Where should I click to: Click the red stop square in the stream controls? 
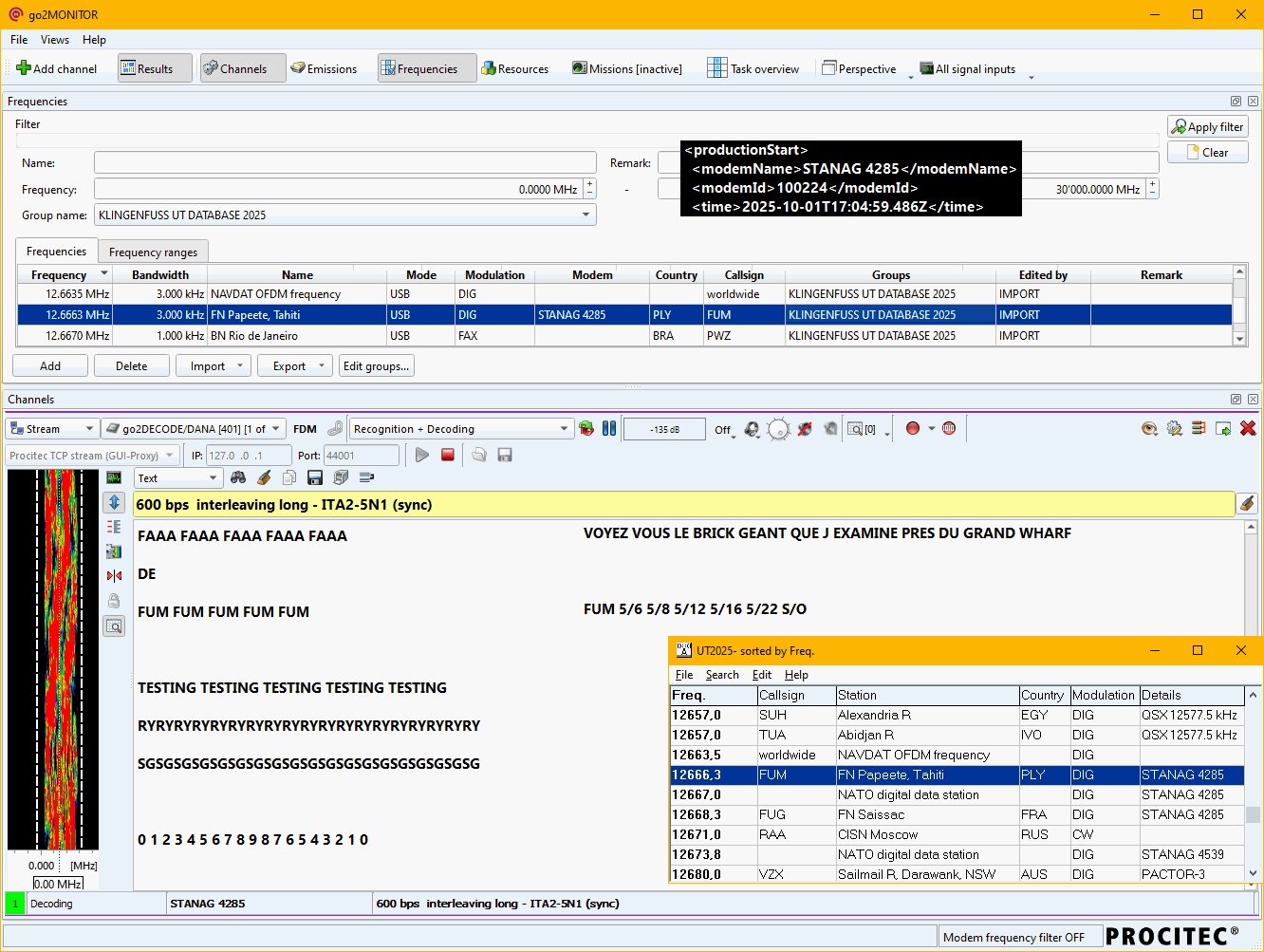(x=448, y=456)
